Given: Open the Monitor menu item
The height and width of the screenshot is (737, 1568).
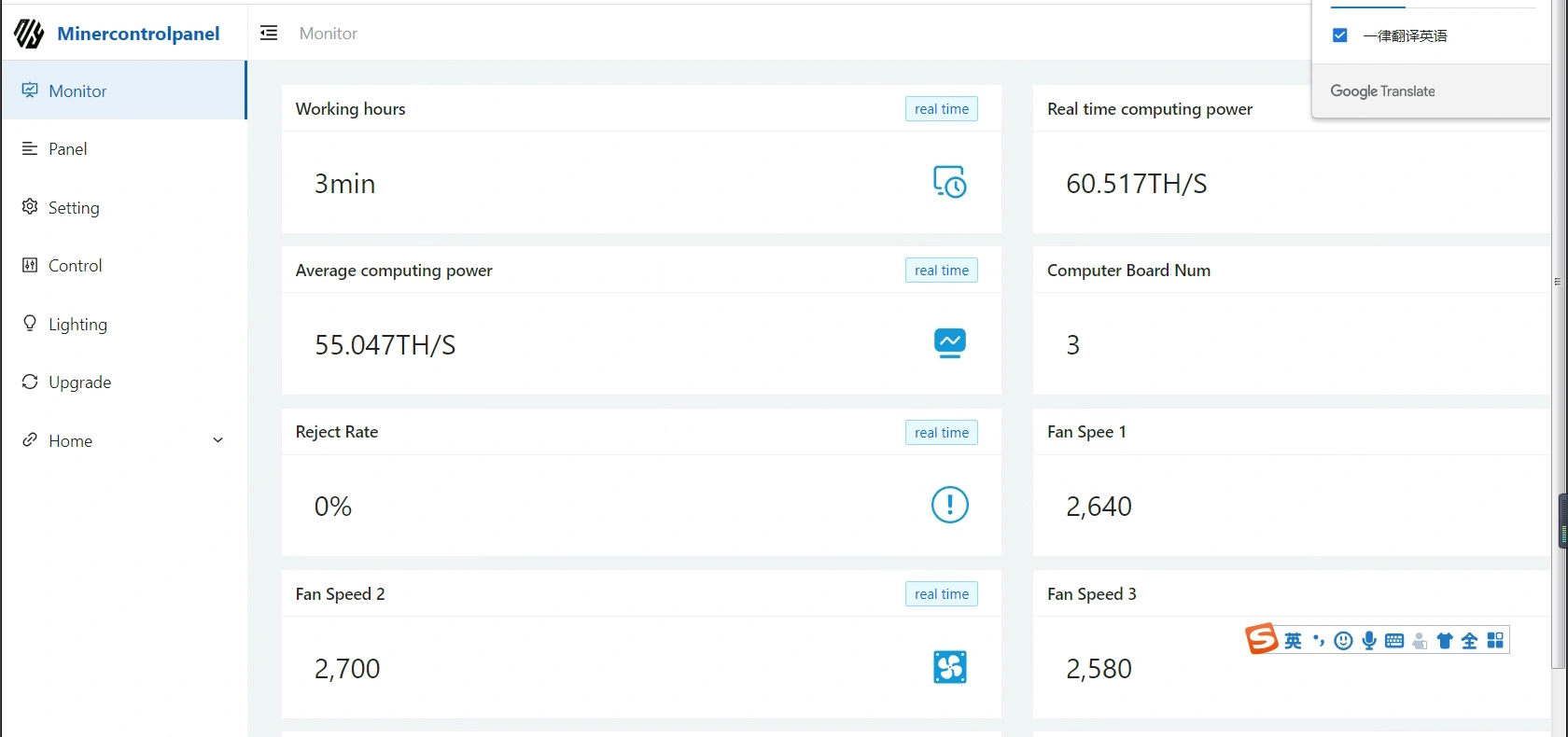Looking at the screenshot, I should pos(77,90).
